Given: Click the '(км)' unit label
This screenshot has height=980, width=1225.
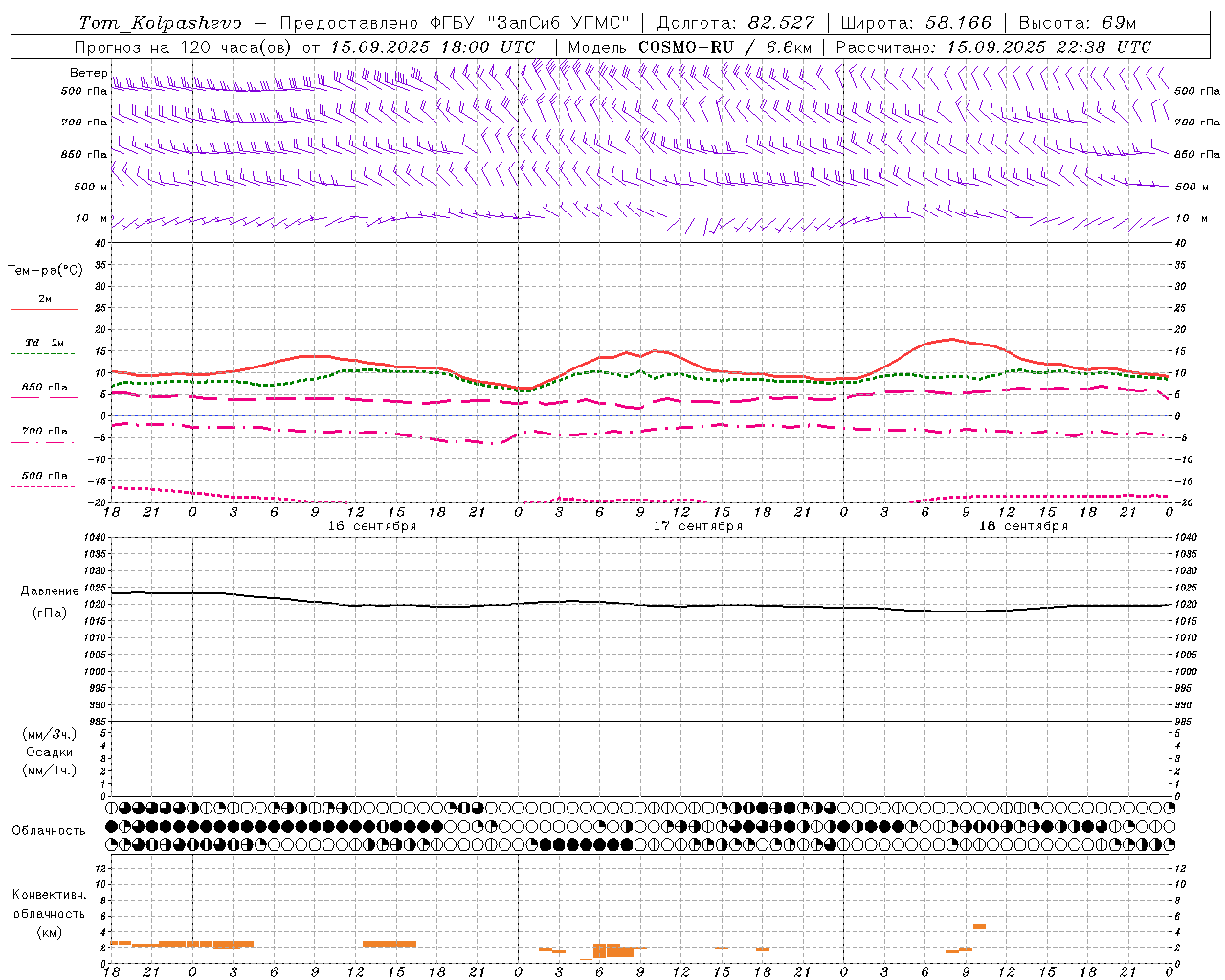Looking at the screenshot, I should 49,933.
